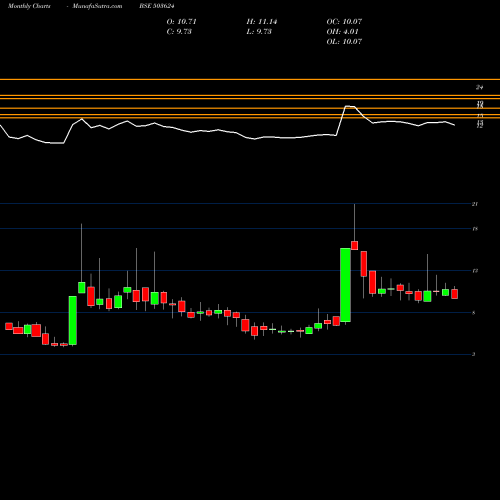The height and width of the screenshot is (500, 500).
Task: Click the 'MunafaSutra.com' label
Action: pyautogui.click(x=97, y=6)
